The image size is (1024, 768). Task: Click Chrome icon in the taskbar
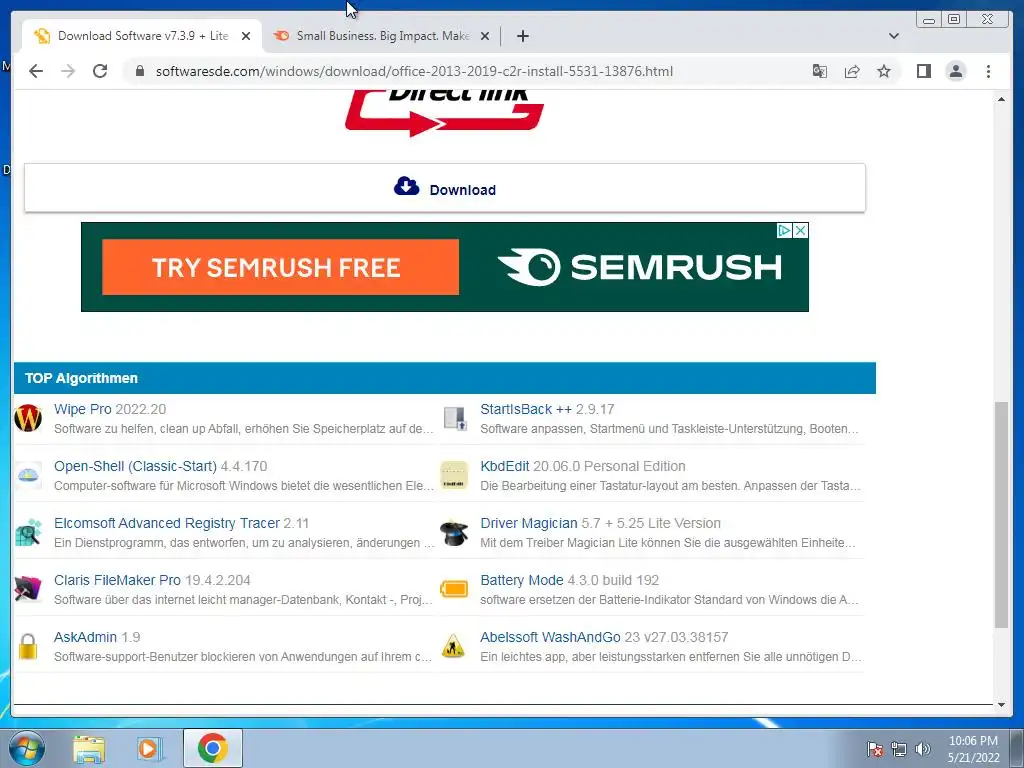213,748
